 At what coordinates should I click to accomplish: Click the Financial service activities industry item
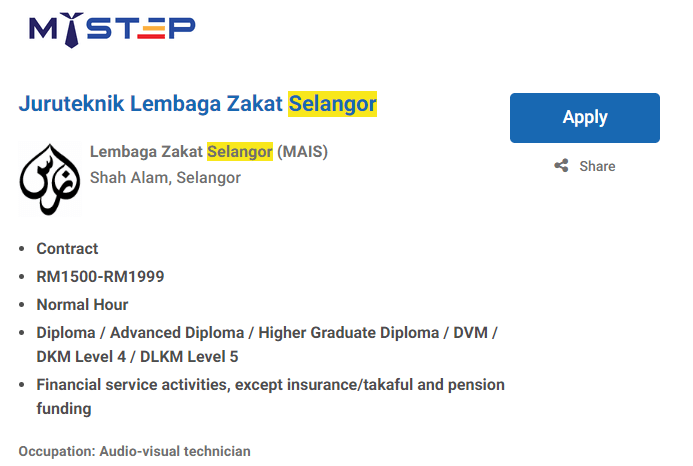270,397
